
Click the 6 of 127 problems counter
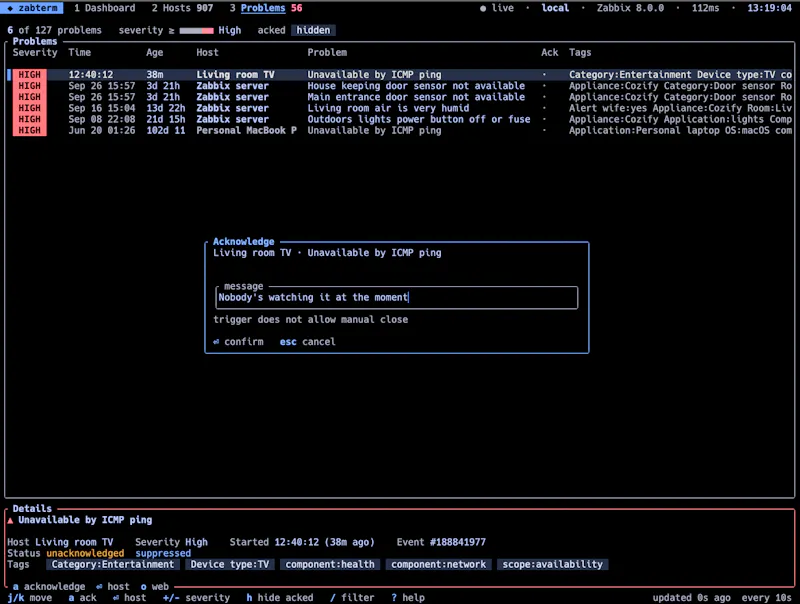(x=54, y=30)
